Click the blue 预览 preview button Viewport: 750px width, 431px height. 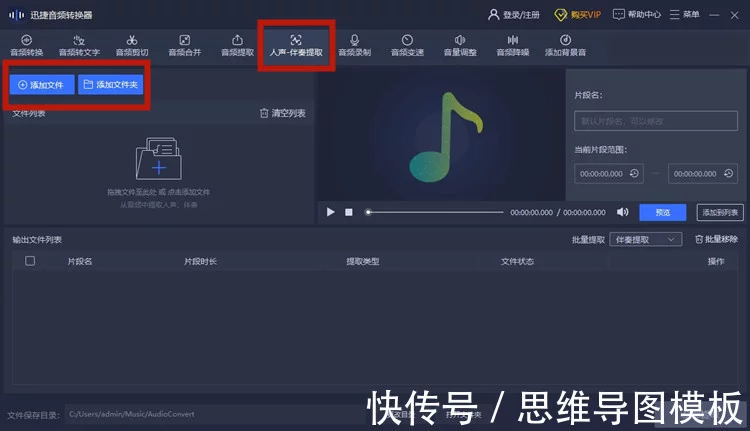coord(662,212)
